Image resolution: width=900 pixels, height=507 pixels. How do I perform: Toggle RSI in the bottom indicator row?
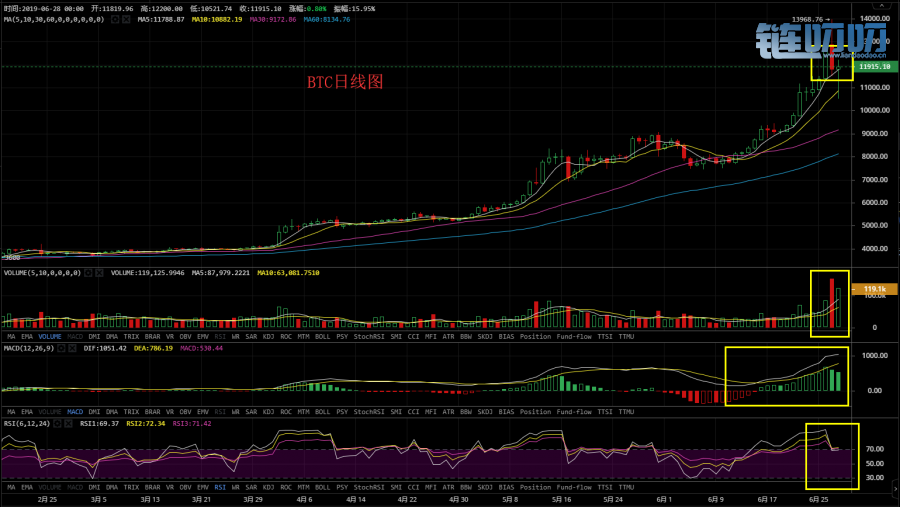[219, 487]
